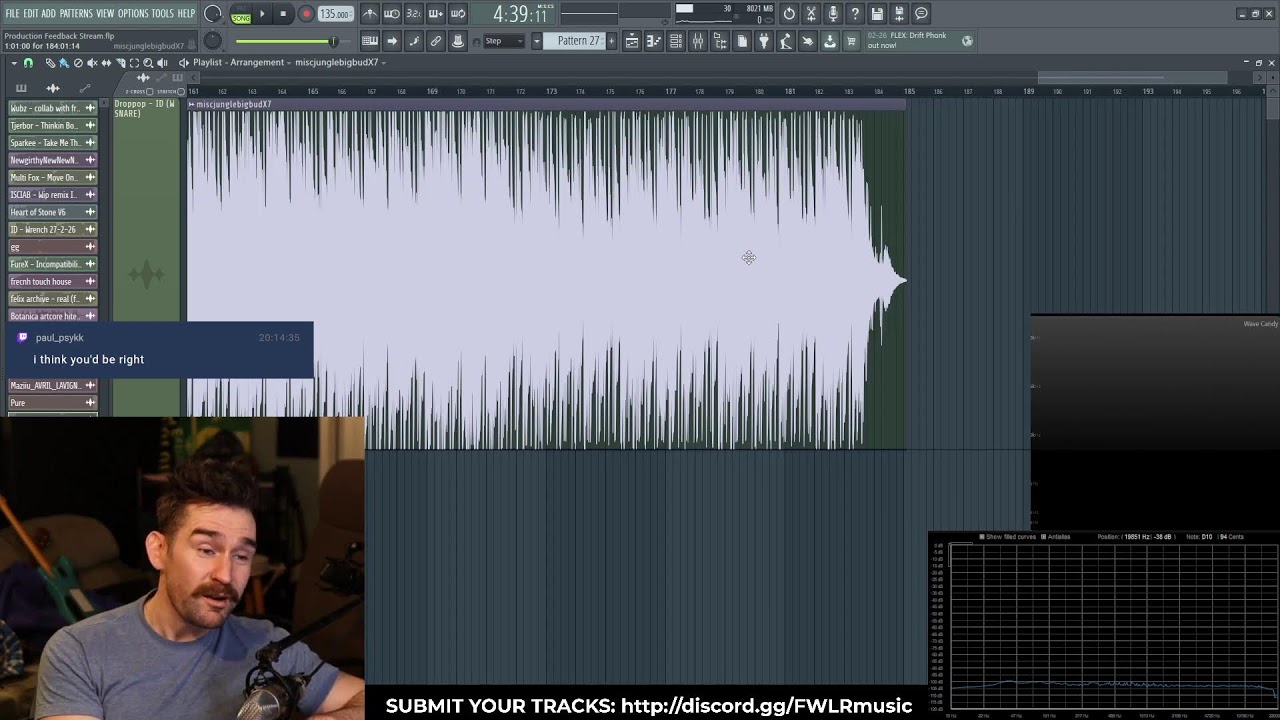Open the plugin picker plug icon
The width and height of the screenshot is (1280, 720).
(764, 41)
